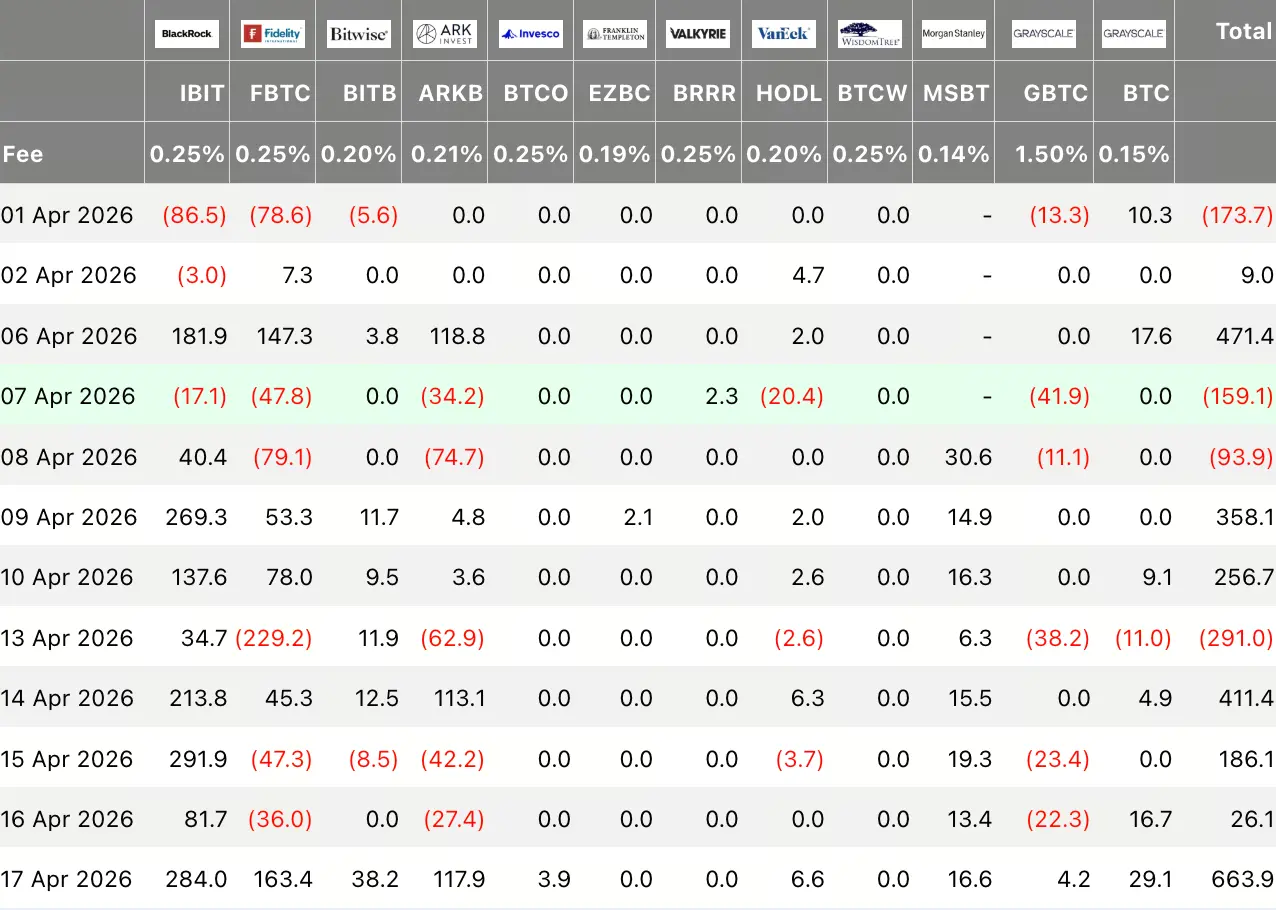
Task: Click the IBIT ticker column header
Action: coord(200,93)
